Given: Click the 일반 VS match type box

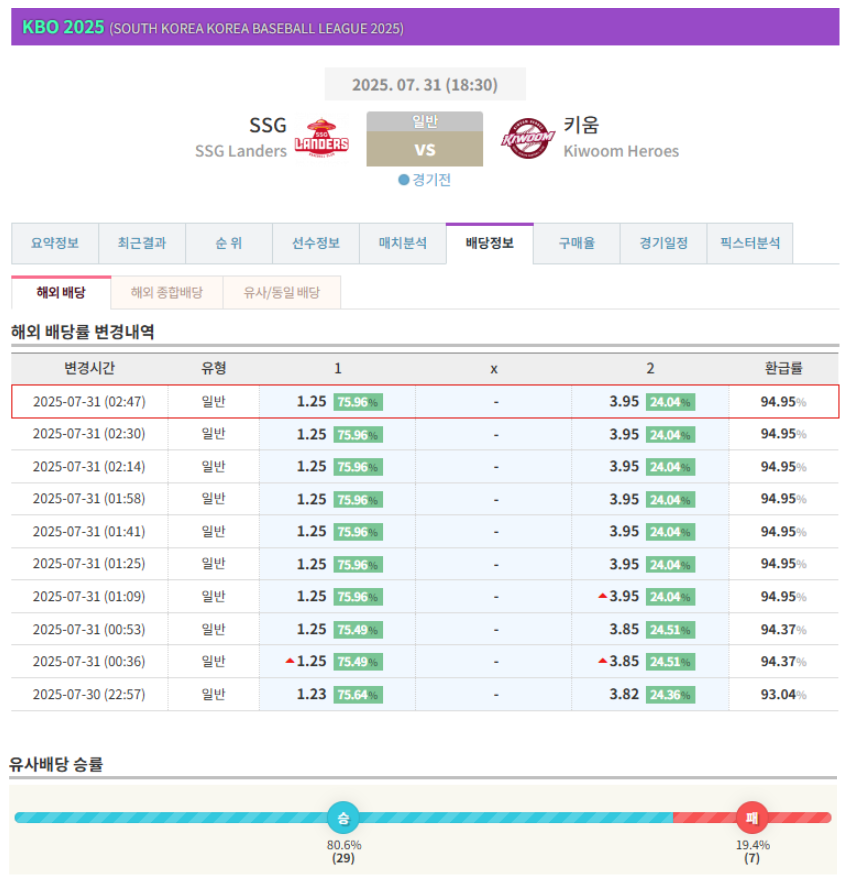Looking at the screenshot, I should pyautogui.click(x=425, y=139).
